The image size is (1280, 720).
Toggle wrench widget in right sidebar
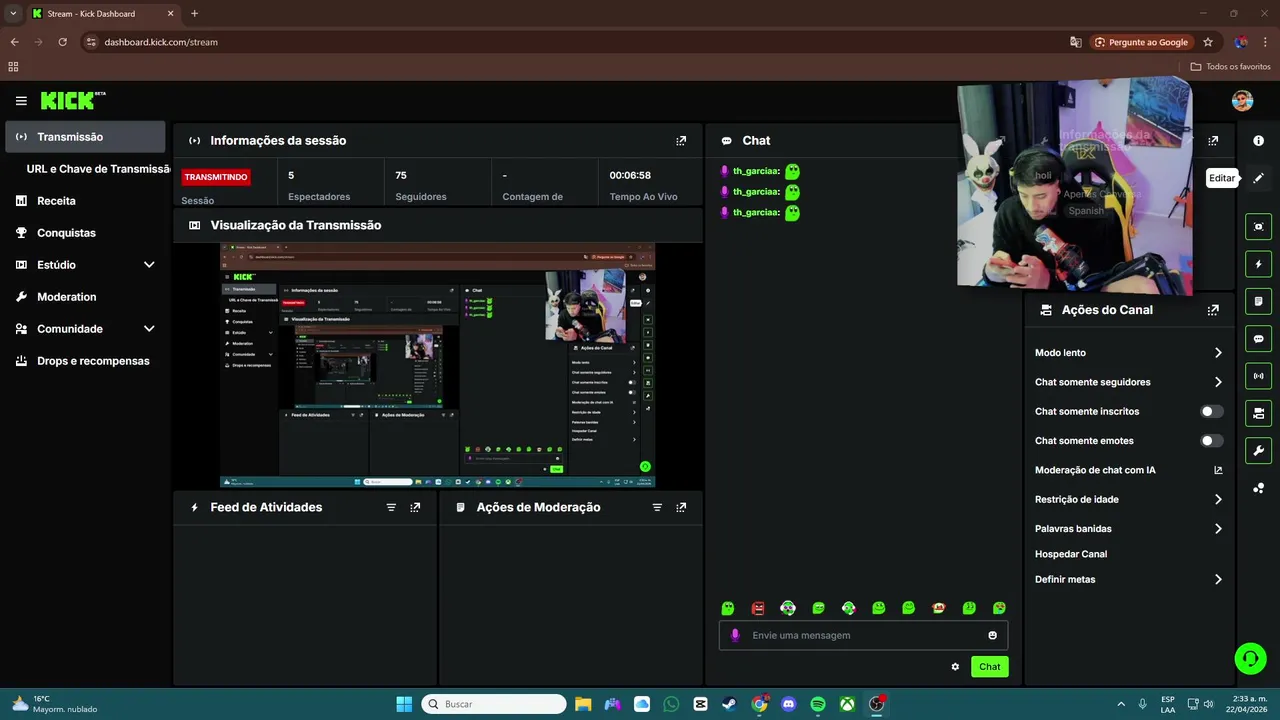click(x=1258, y=450)
